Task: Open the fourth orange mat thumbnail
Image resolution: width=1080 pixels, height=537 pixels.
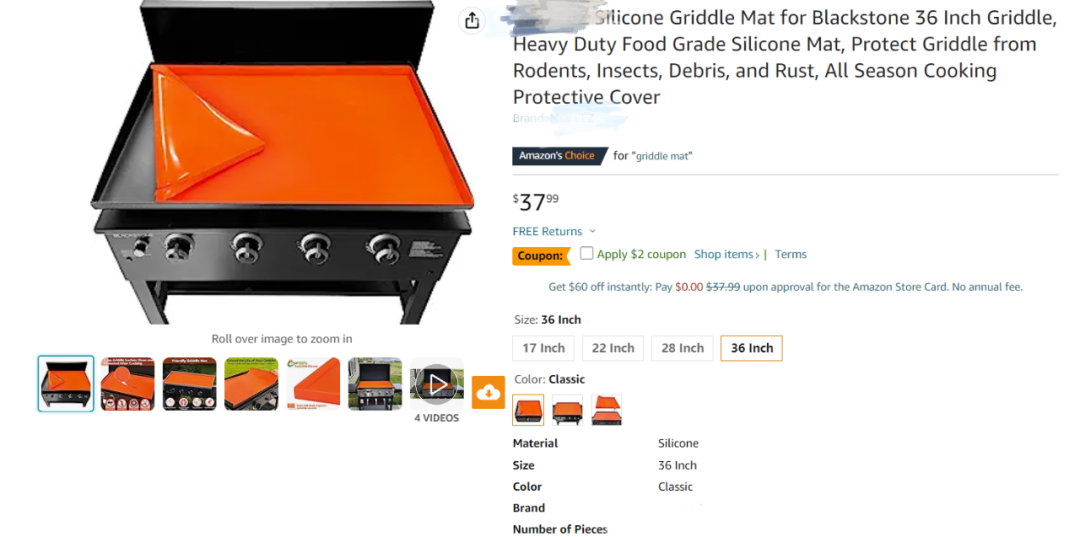Action: pos(251,383)
